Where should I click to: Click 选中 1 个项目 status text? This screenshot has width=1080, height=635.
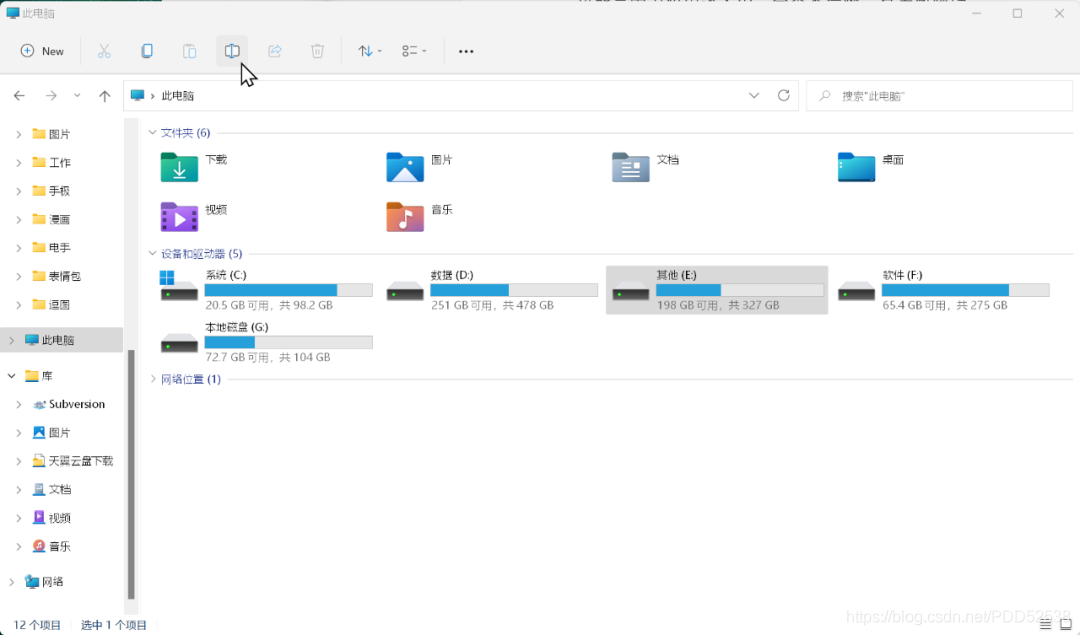click(114, 625)
